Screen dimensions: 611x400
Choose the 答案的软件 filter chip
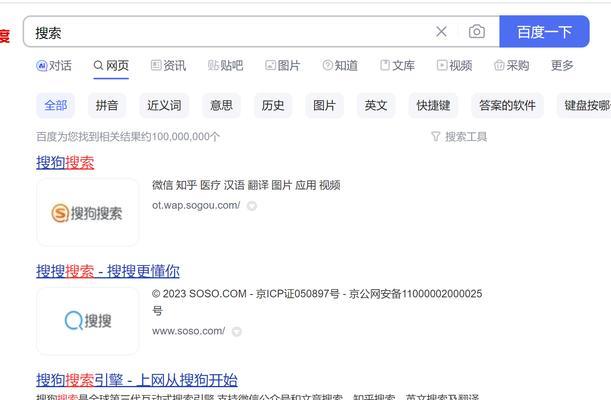tap(507, 105)
